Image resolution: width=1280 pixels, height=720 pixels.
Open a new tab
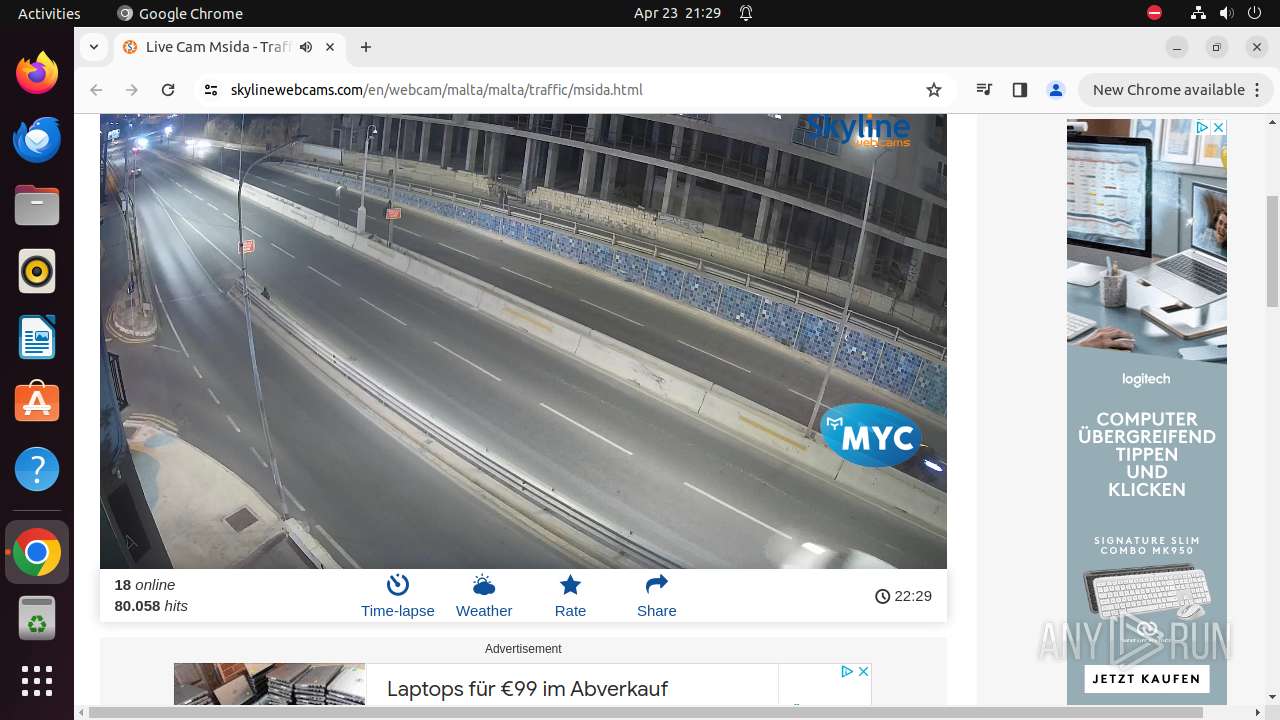[x=366, y=47]
